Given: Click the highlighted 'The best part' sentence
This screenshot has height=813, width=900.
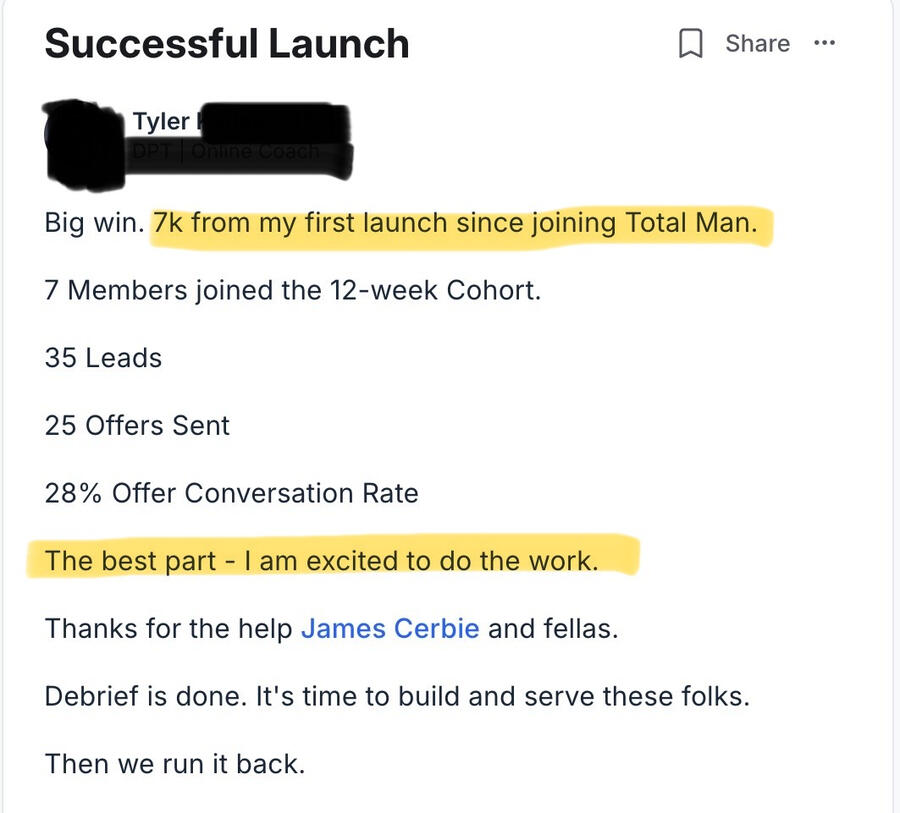Looking at the screenshot, I should coord(321,560).
